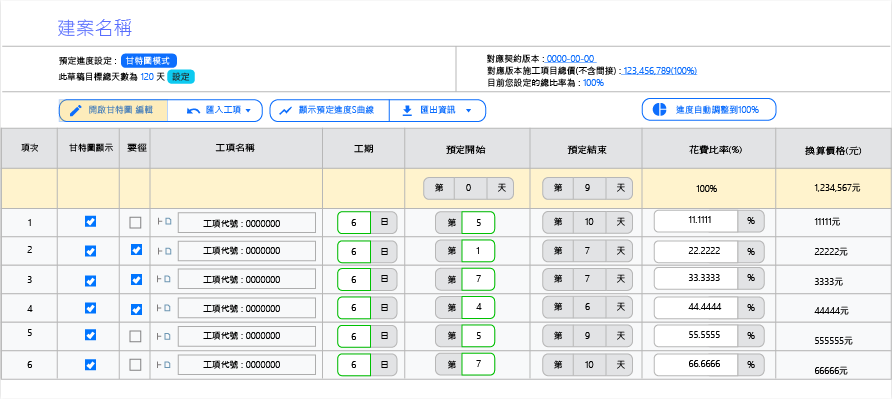Uncheck the 要徑 checkbox in row 3
Image resolution: width=892 pixels, height=399 pixels.
(x=136, y=279)
